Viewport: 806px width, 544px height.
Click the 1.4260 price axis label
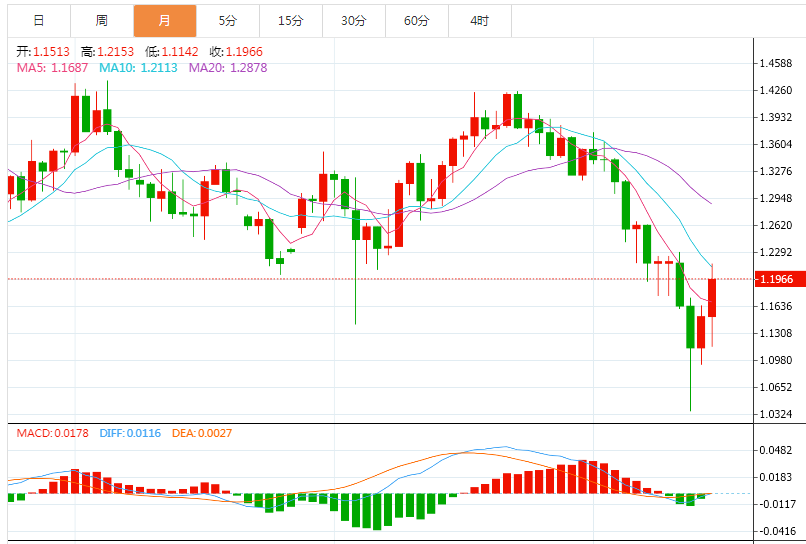[x=776, y=90]
